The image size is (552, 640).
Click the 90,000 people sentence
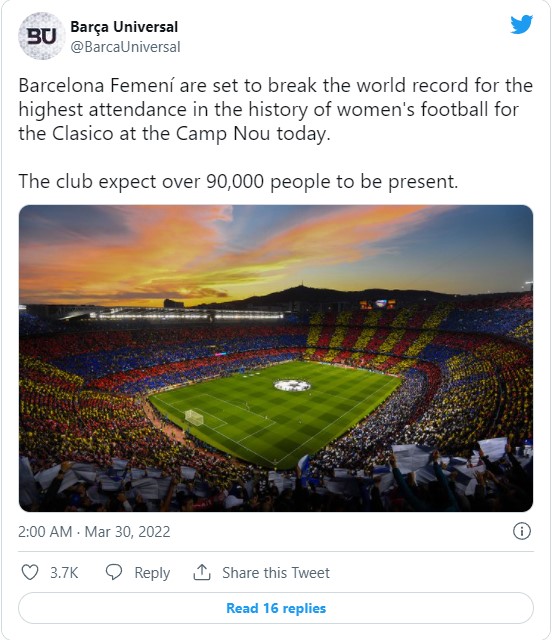click(x=238, y=182)
